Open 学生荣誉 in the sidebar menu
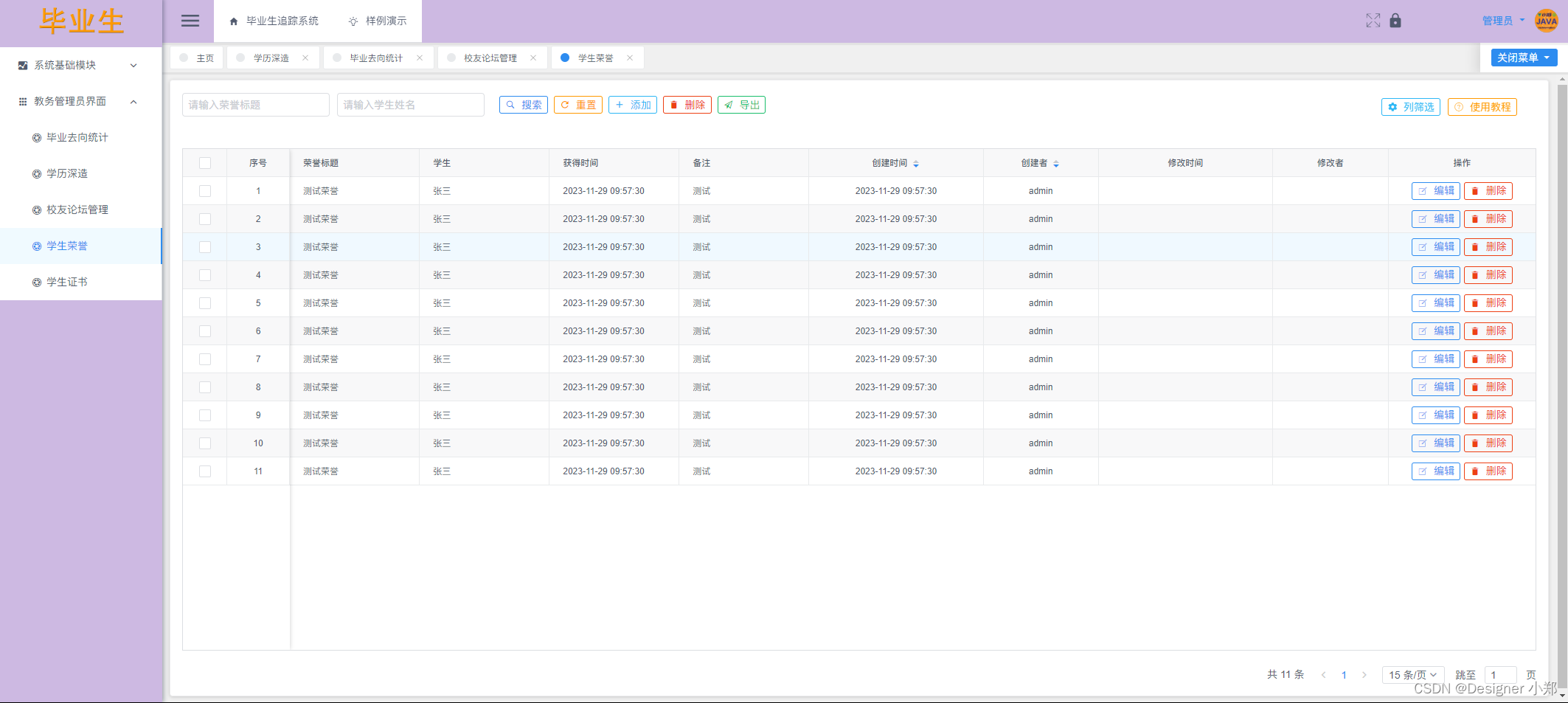 pyautogui.click(x=81, y=246)
